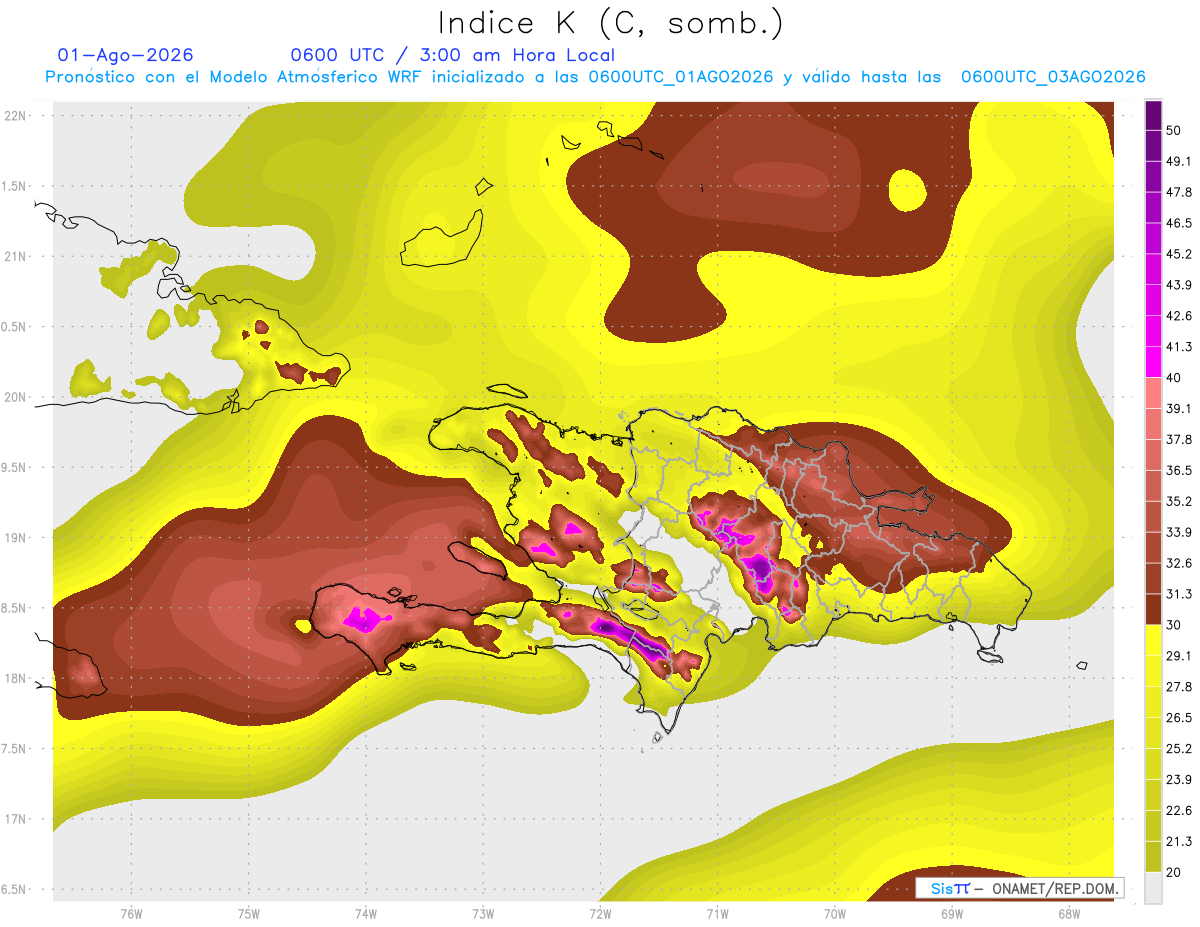Click the gray swatch below 20 on colorbar
The image size is (1200, 927).
(1153, 888)
